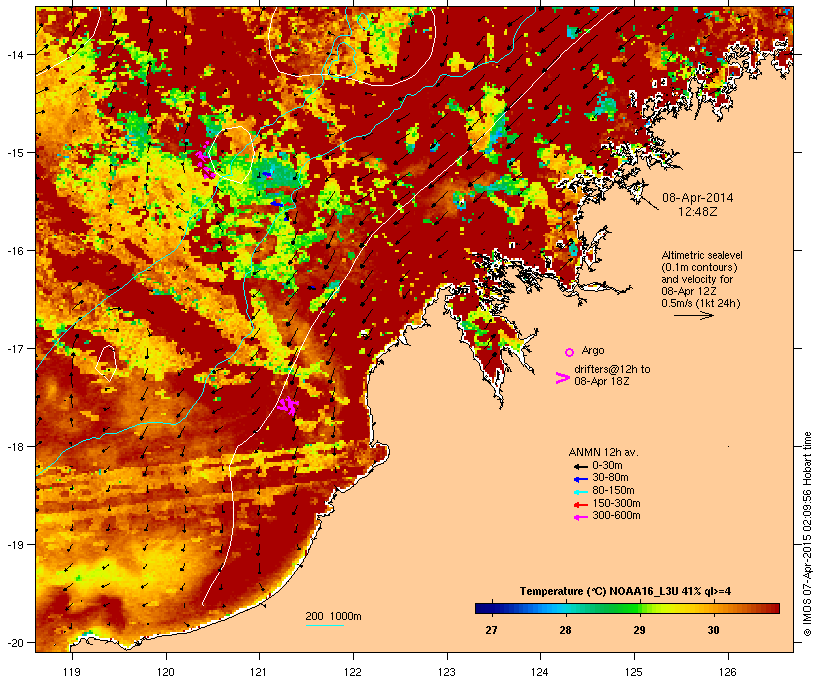
Task: Click the '200 1000m' isobath label
Action: tap(333, 616)
